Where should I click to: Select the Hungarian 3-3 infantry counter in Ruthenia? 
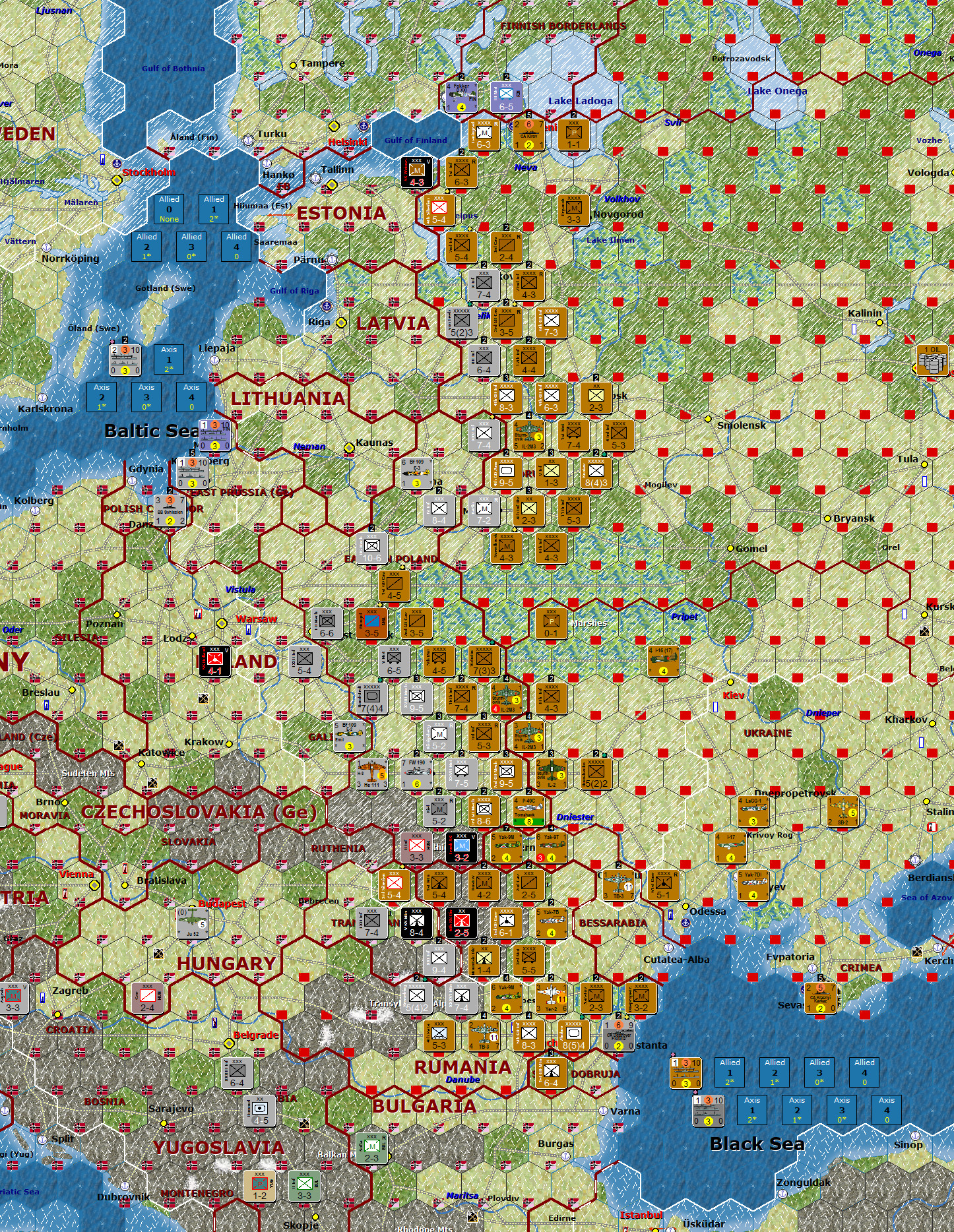pyautogui.click(x=417, y=848)
